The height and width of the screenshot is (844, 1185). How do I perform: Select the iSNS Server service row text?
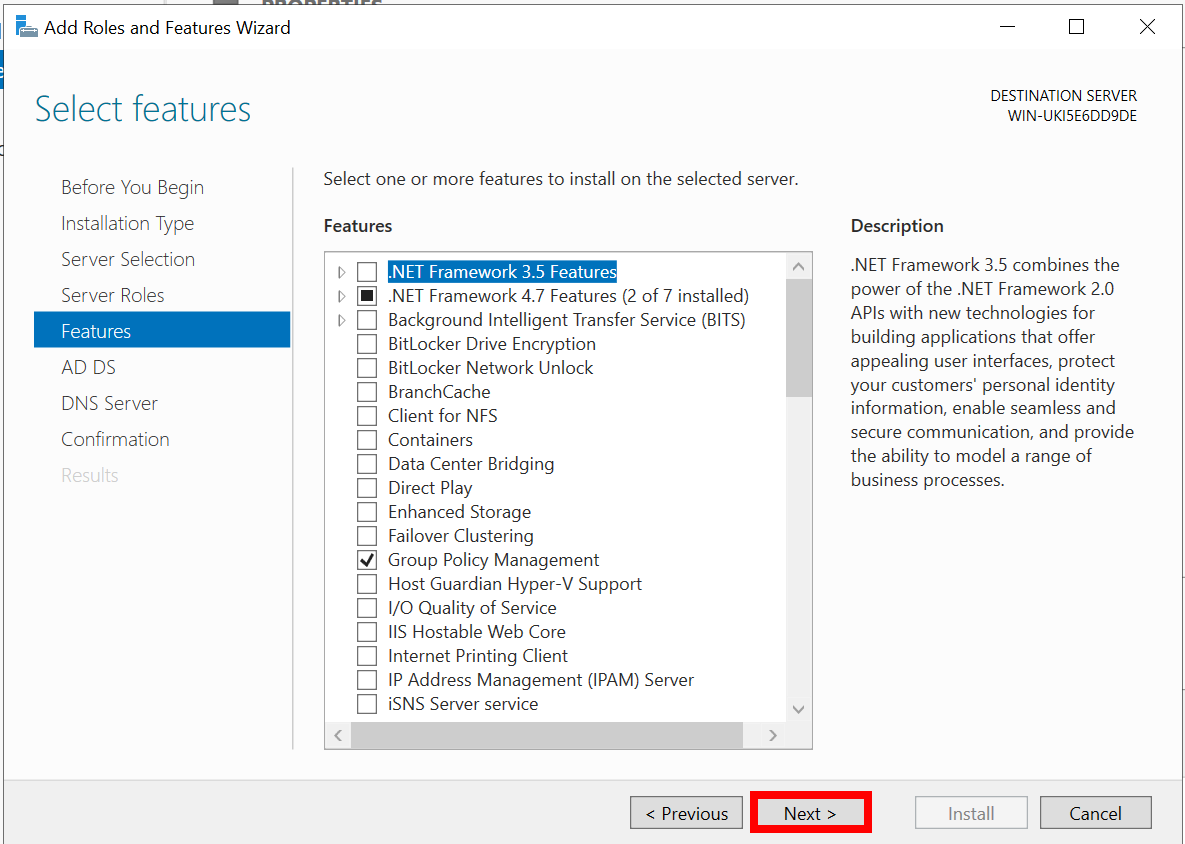pos(463,704)
